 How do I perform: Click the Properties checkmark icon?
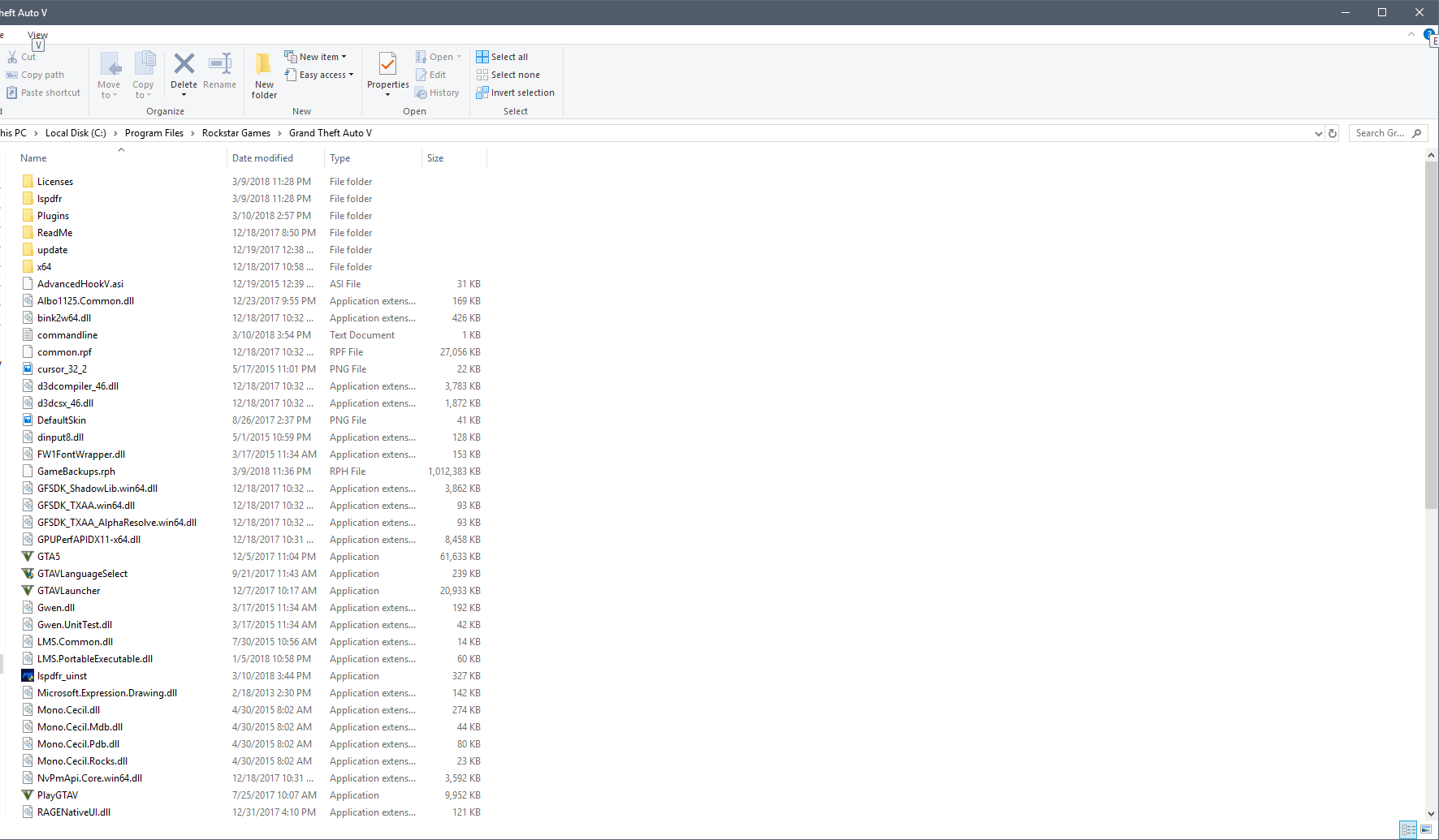tap(387, 64)
